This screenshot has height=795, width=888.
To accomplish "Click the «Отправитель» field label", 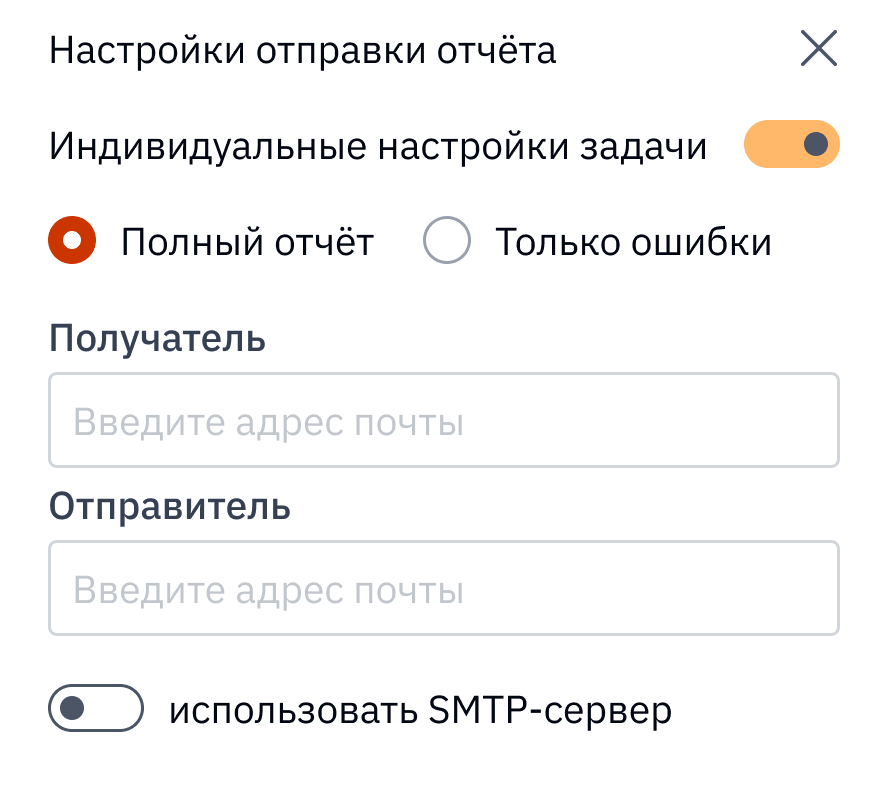I will point(170,507).
